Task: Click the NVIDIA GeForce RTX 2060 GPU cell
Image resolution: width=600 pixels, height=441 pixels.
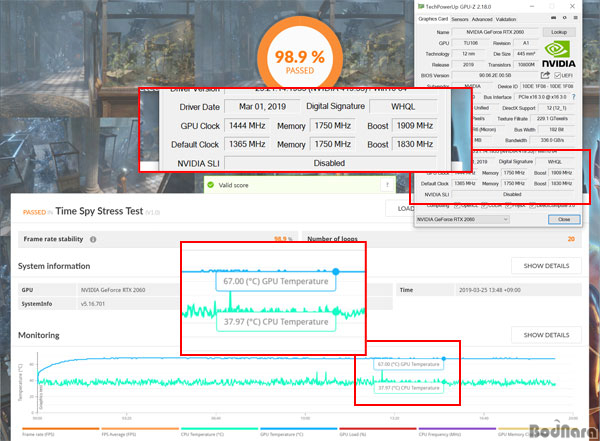Action: (x=128, y=290)
